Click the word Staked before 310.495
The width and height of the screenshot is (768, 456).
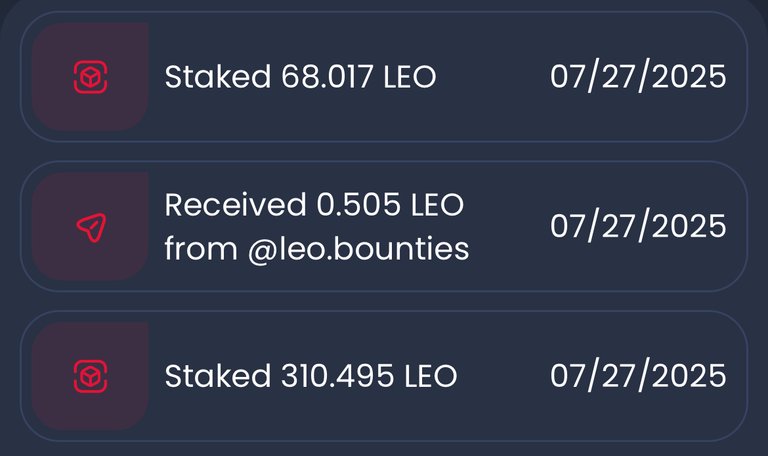click(218, 376)
